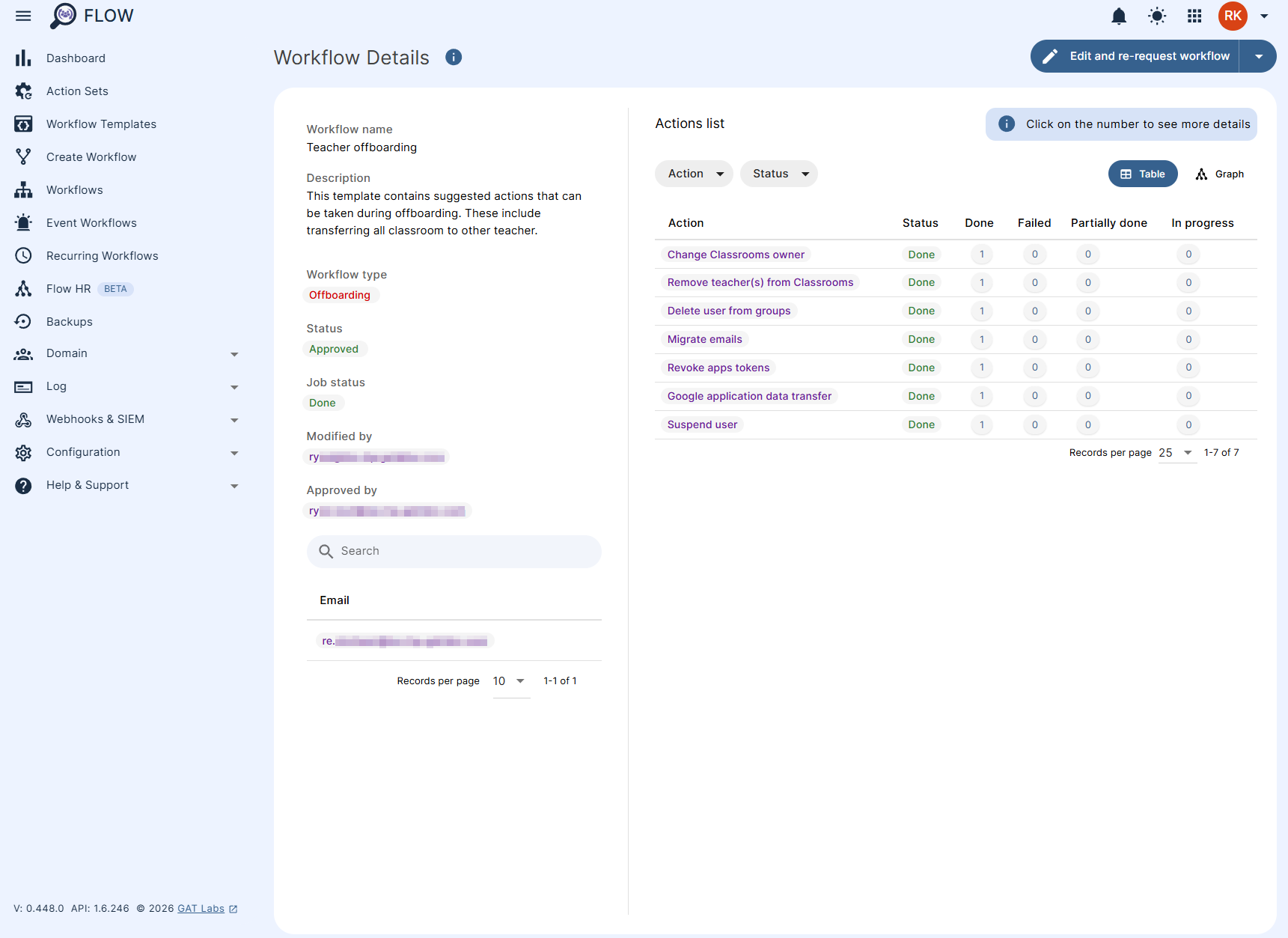
Task: Click In progress count for Change Classrooms owner
Action: [1188, 255]
